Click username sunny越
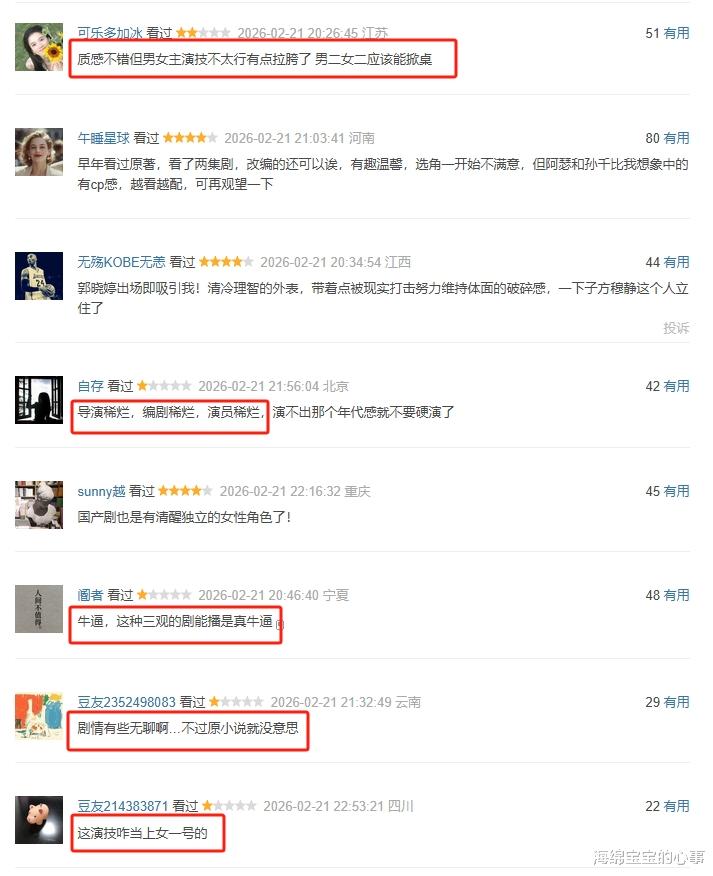 click(x=101, y=491)
